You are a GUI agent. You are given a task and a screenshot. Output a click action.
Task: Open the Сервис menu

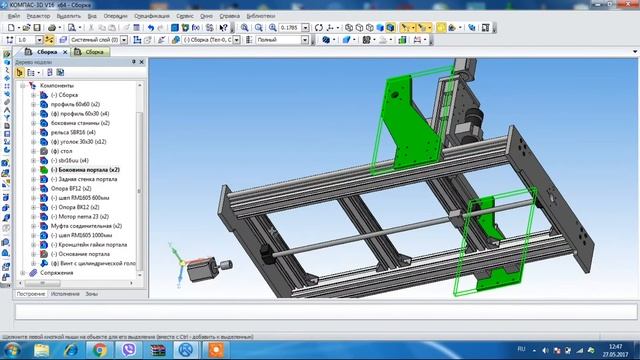tap(184, 16)
